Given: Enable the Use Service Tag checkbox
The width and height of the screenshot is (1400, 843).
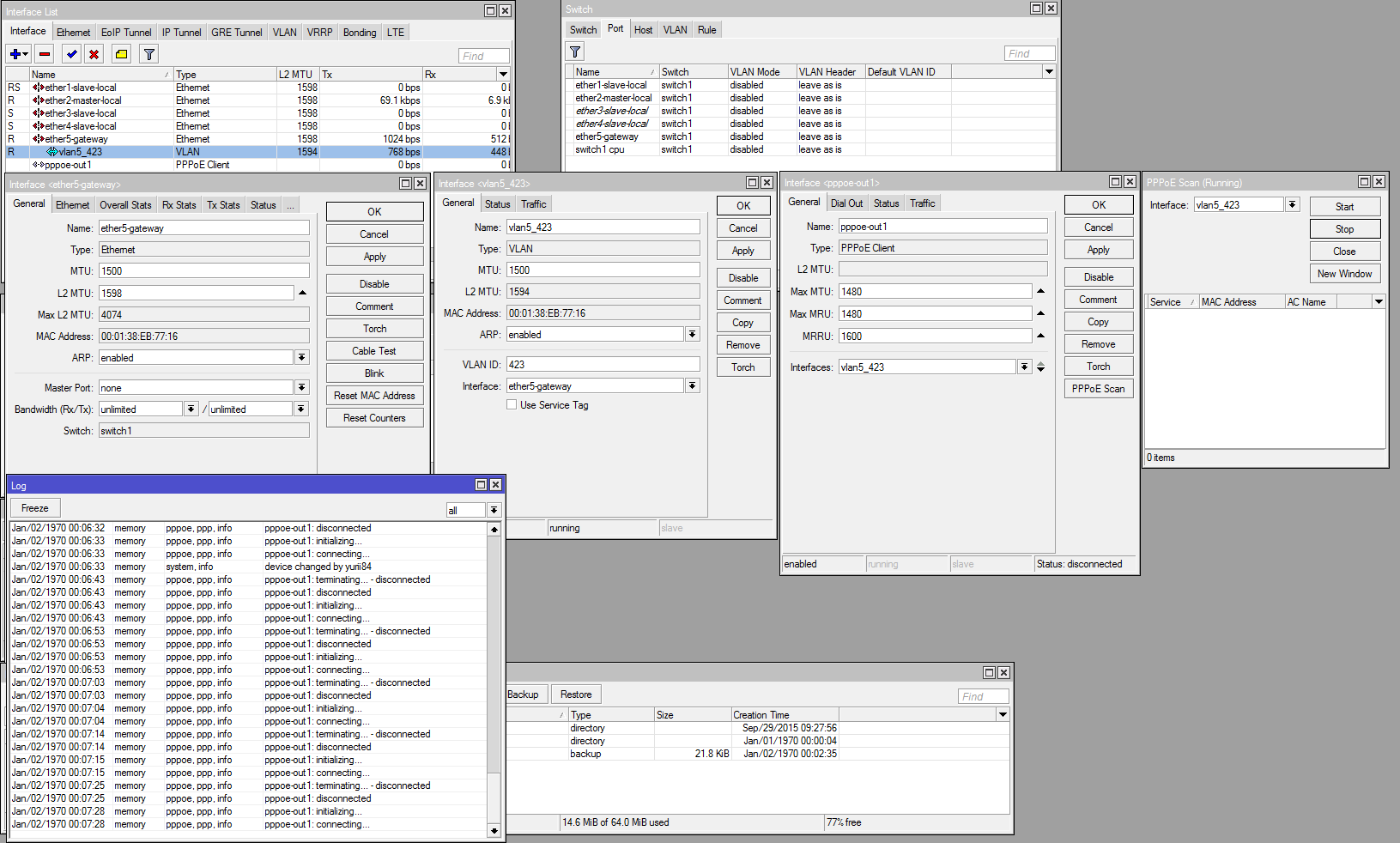Looking at the screenshot, I should pyautogui.click(x=512, y=405).
